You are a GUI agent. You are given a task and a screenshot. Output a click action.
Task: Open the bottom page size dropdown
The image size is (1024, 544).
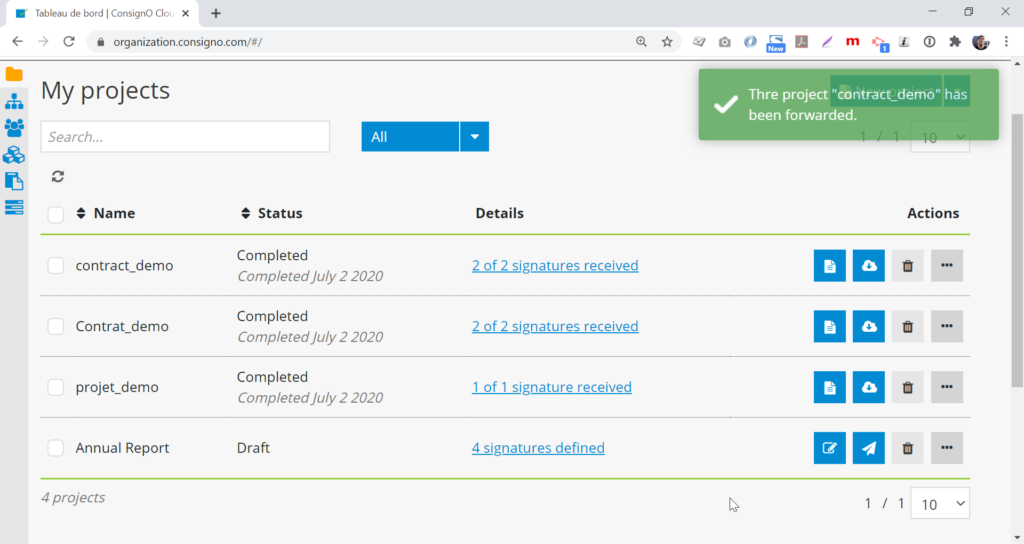pyautogui.click(x=940, y=504)
